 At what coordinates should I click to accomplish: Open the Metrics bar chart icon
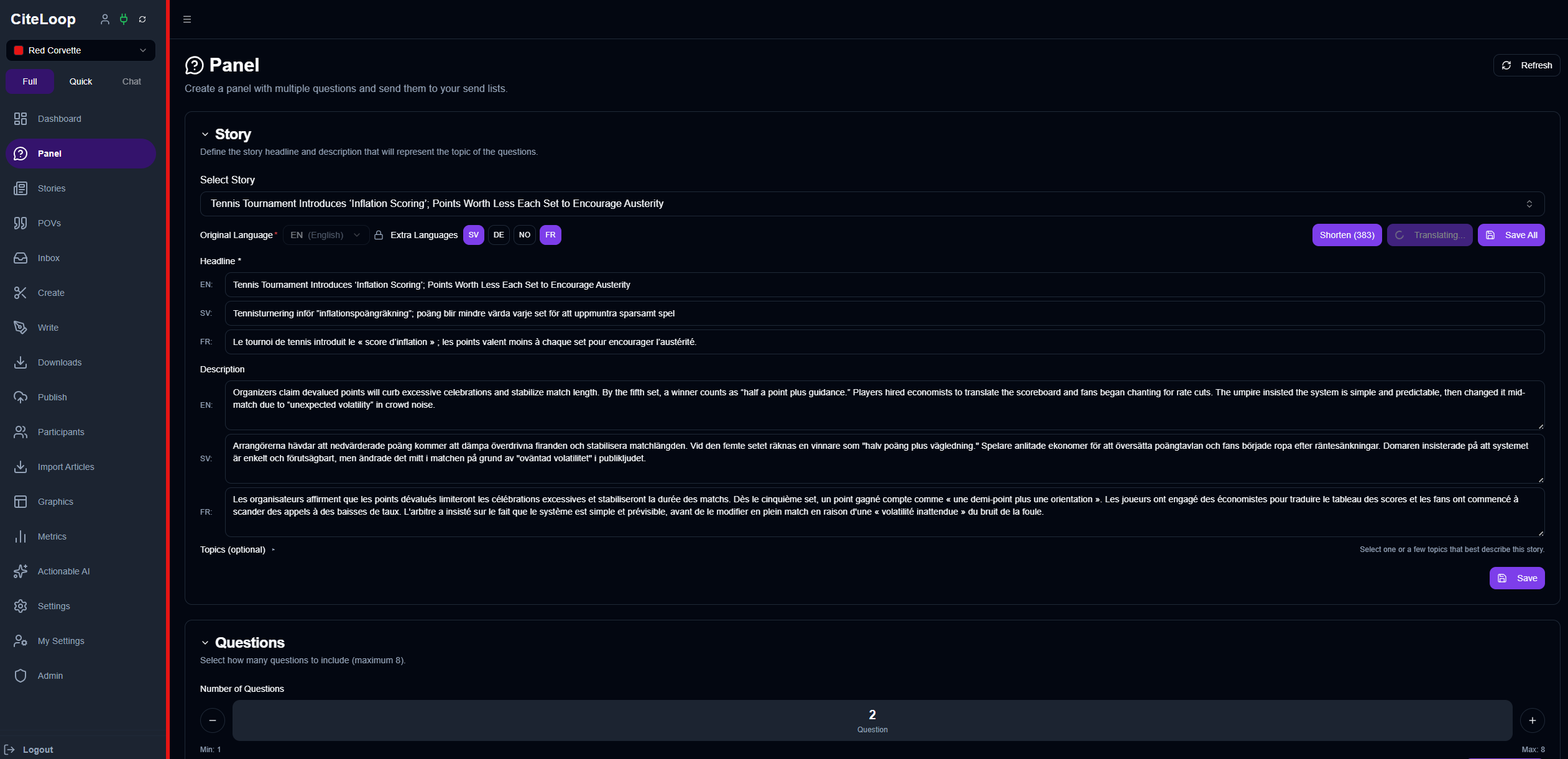point(21,536)
